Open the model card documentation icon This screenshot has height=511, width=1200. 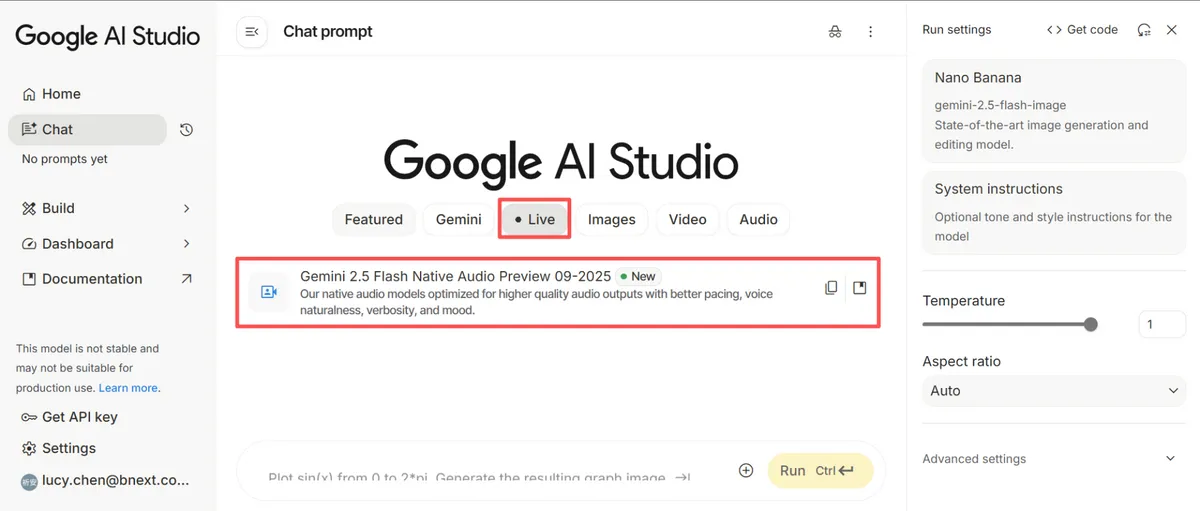(859, 288)
